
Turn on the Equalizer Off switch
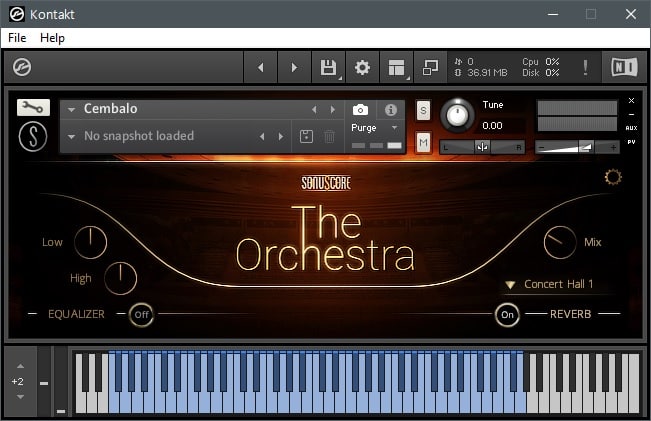[141, 314]
